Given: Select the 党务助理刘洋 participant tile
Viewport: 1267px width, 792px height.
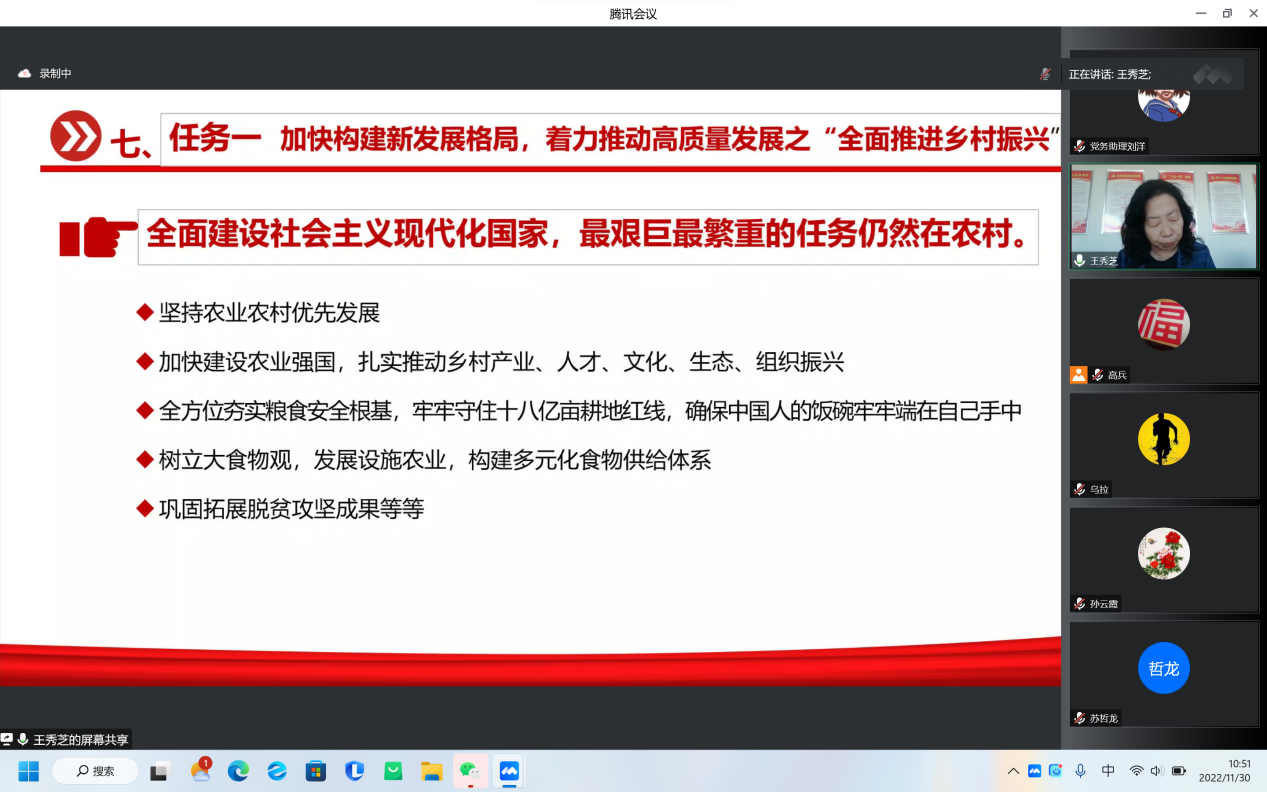Looking at the screenshot, I should [x=1163, y=102].
